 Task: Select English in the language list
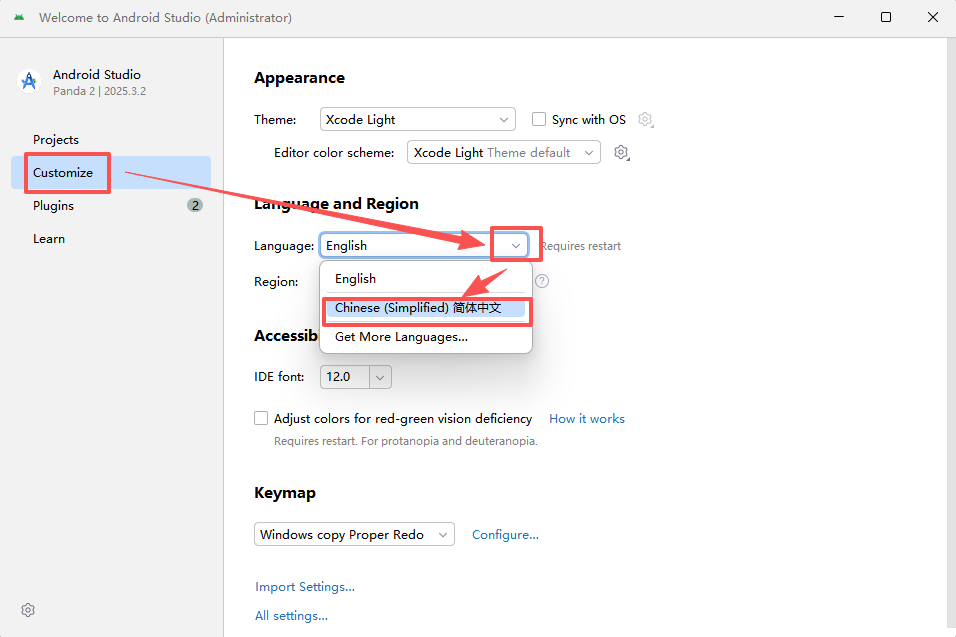point(426,279)
